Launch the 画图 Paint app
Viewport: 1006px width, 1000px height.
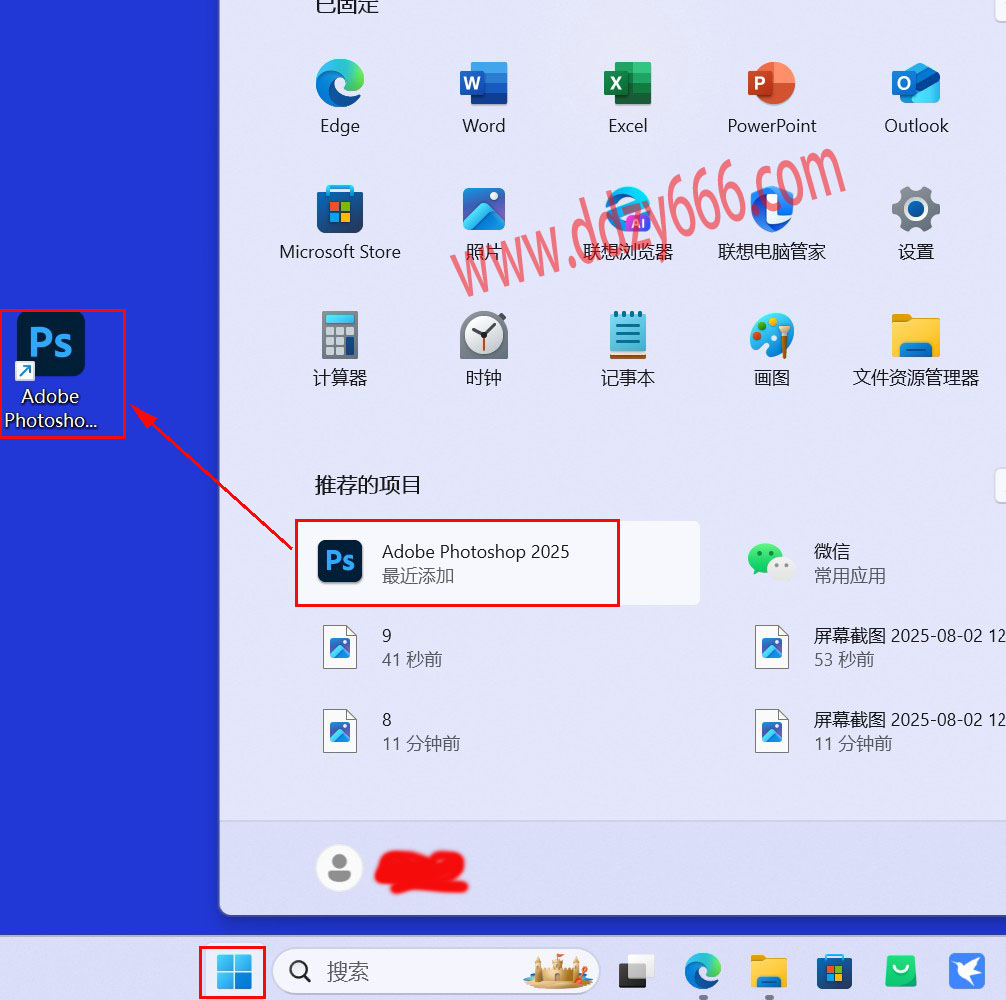(x=771, y=349)
